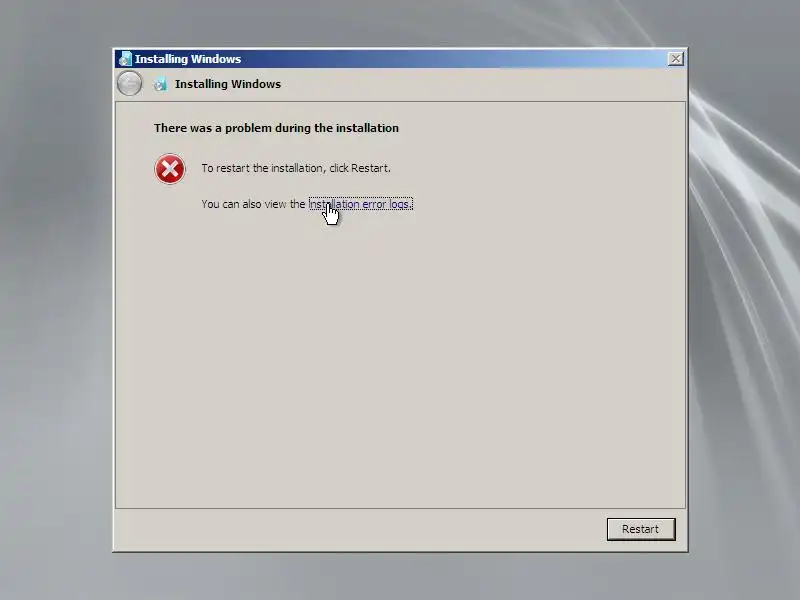Click the Restart button
Screen dimensions: 800x600
click(641, 529)
